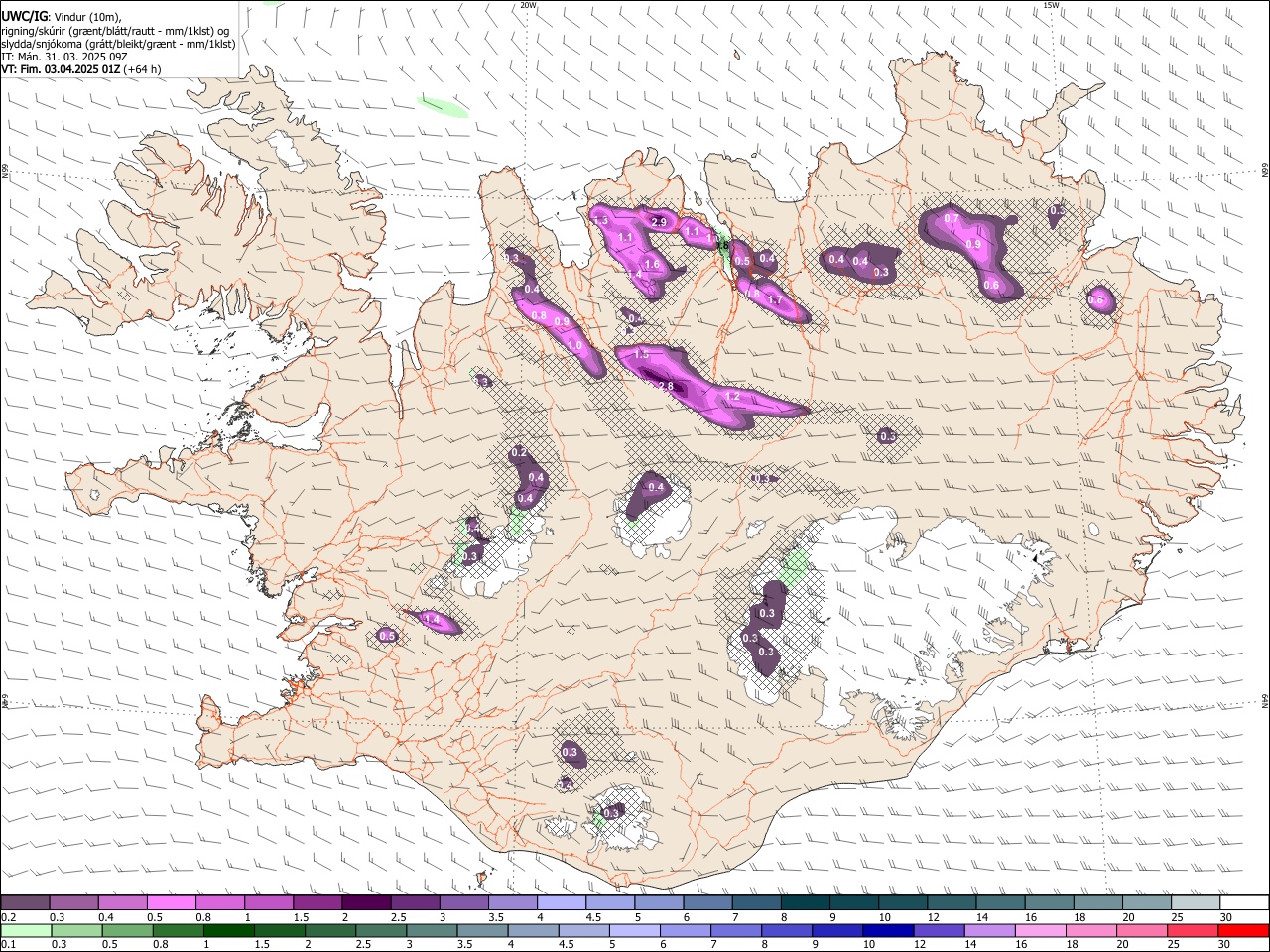Select the deep blue 10–12 bottom legend swatch
Image resolution: width=1270 pixels, height=952 pixels.
[886, 930]
